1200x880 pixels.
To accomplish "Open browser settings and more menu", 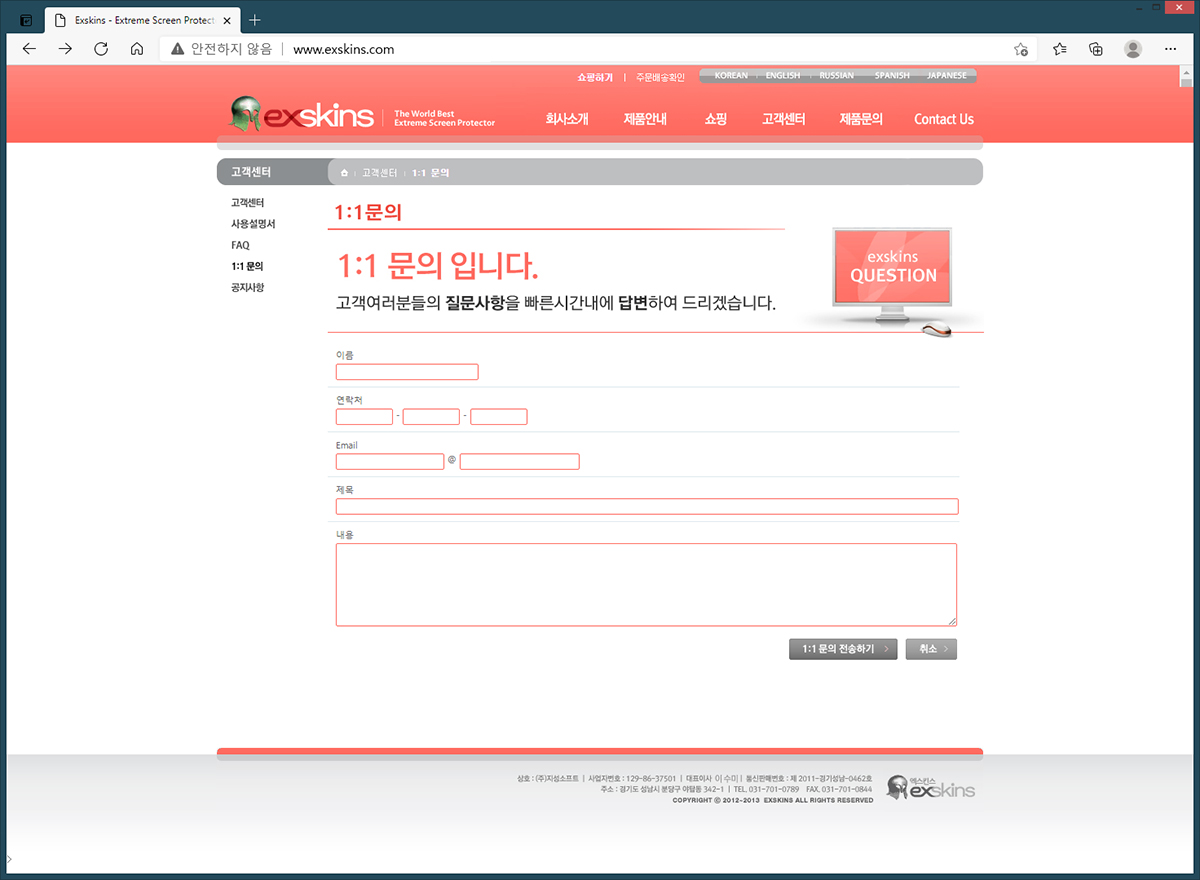I will 1171,49.
